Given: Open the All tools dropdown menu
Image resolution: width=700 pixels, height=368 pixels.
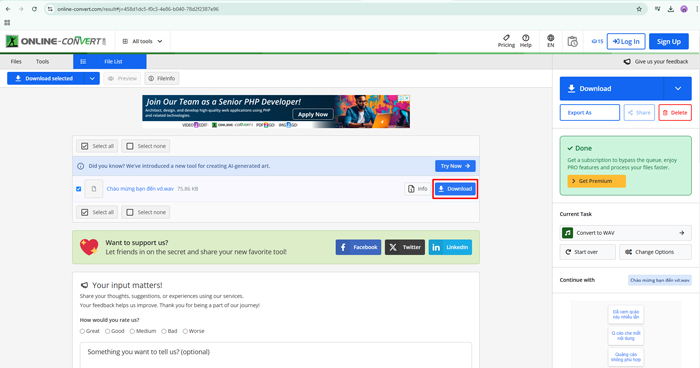Looking at the screenshot, I should coord(142,41).
